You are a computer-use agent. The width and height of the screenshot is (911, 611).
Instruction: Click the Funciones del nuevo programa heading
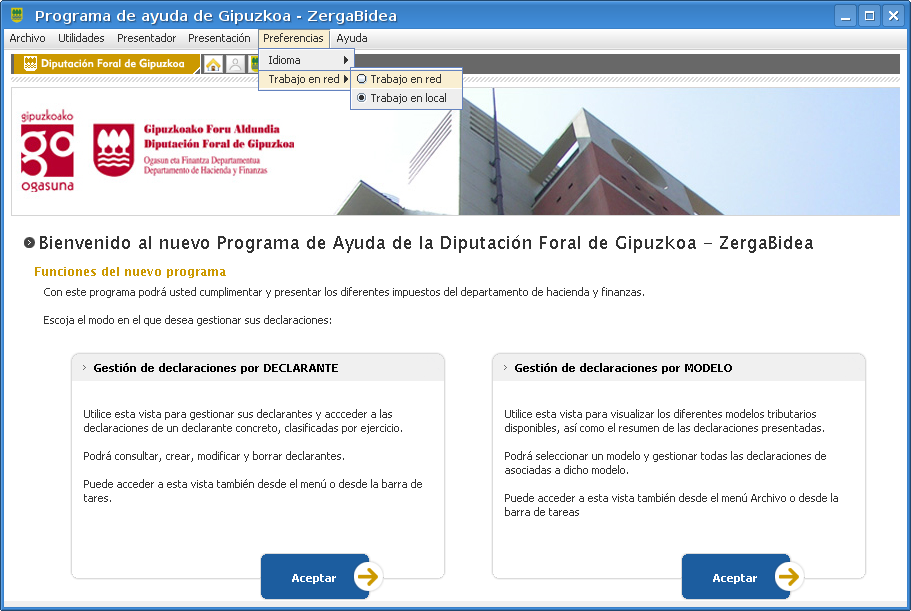[132, 270]
